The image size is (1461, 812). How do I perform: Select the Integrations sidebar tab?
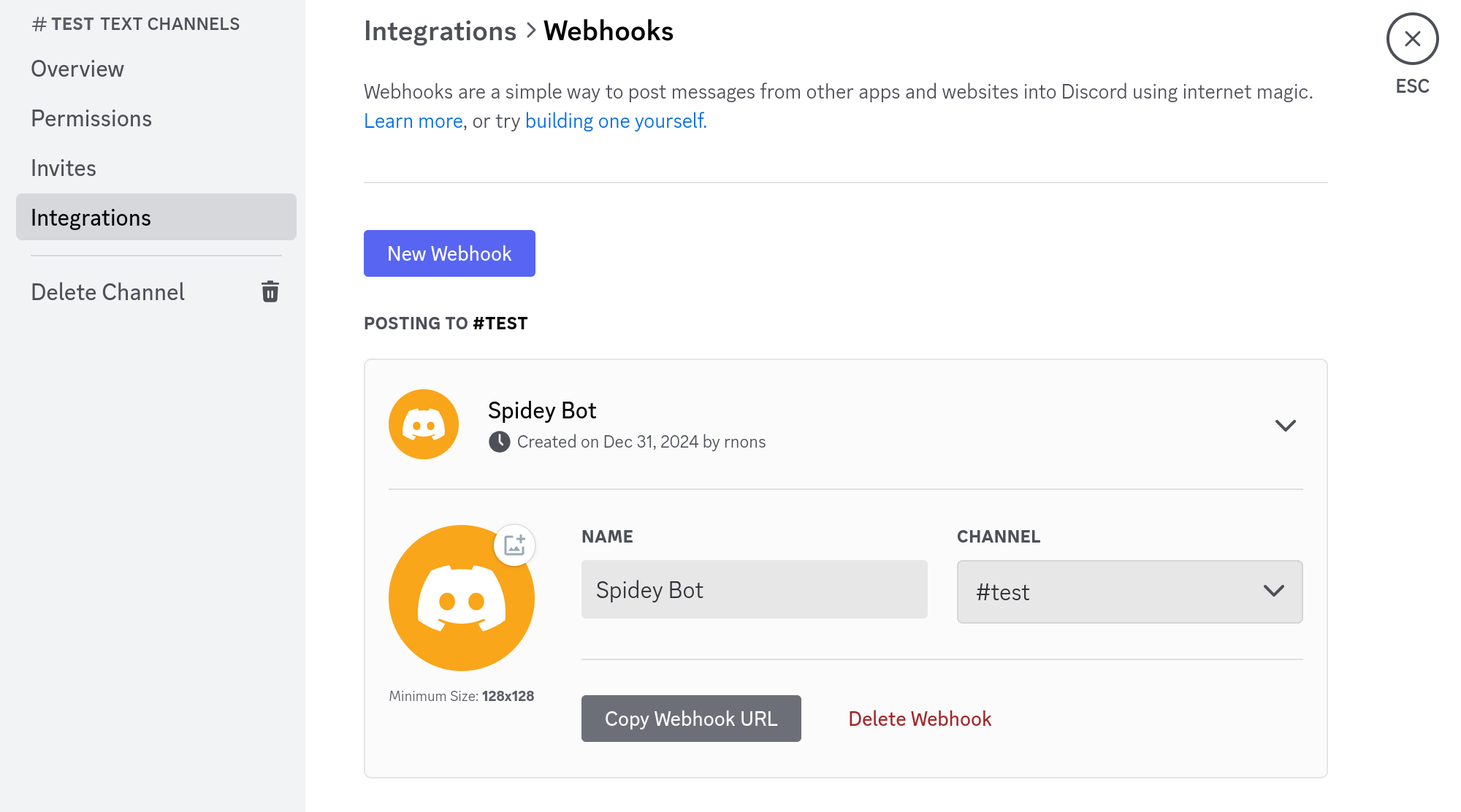point(156,217)
